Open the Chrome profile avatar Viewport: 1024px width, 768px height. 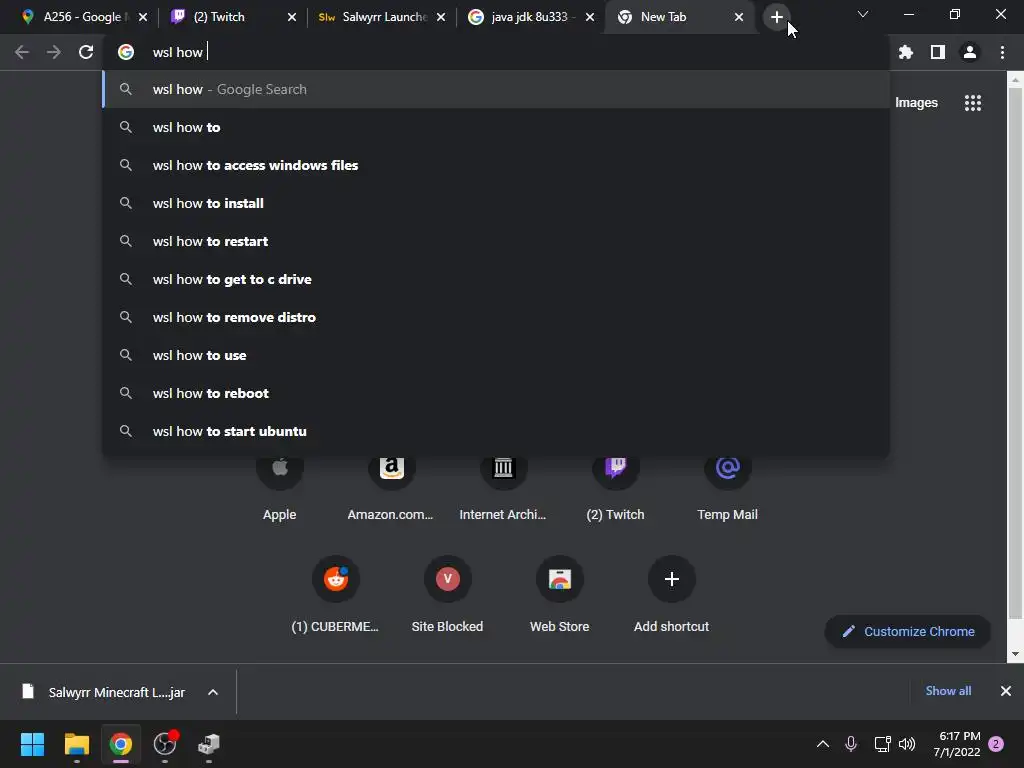click(970, 52)
